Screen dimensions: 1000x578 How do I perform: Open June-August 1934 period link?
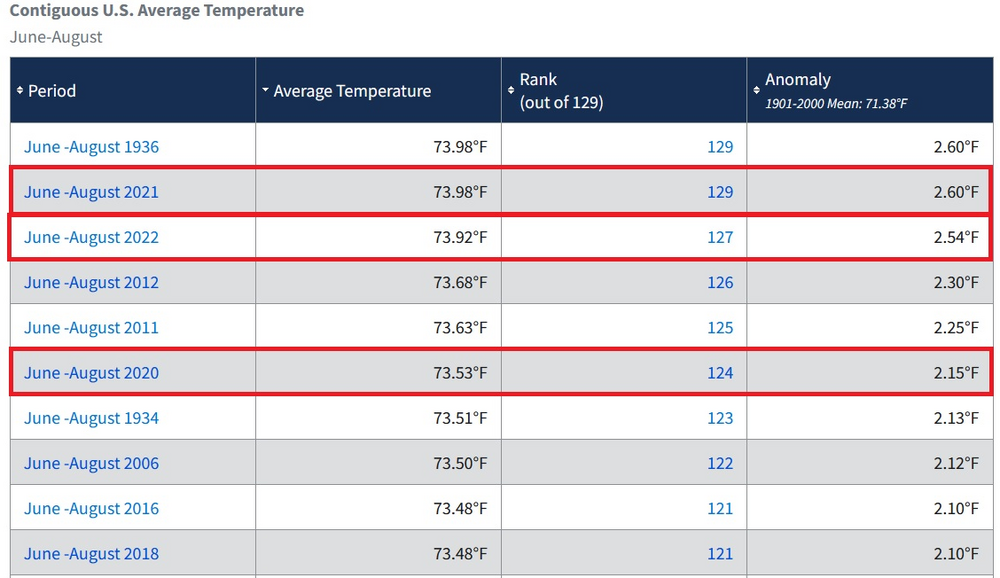point(91,419)
